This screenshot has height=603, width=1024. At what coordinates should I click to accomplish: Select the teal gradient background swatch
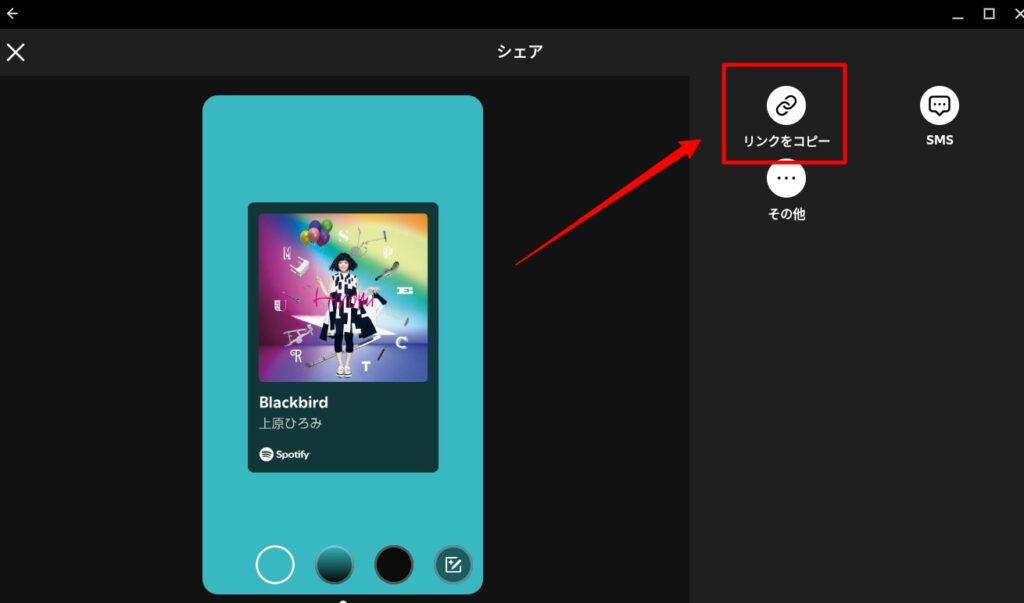(x=334, y=564)
